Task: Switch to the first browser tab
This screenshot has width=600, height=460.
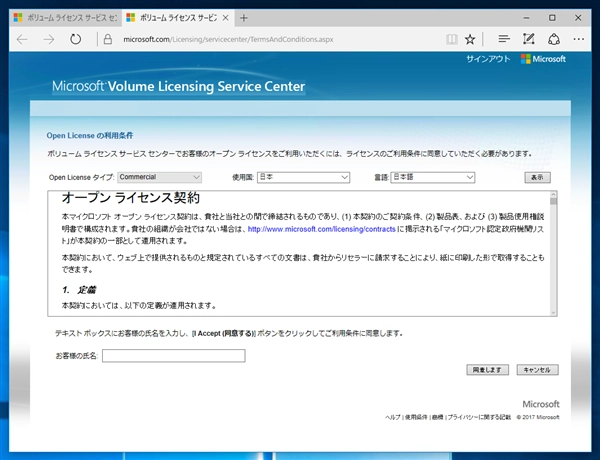Action: click(65, 18)
